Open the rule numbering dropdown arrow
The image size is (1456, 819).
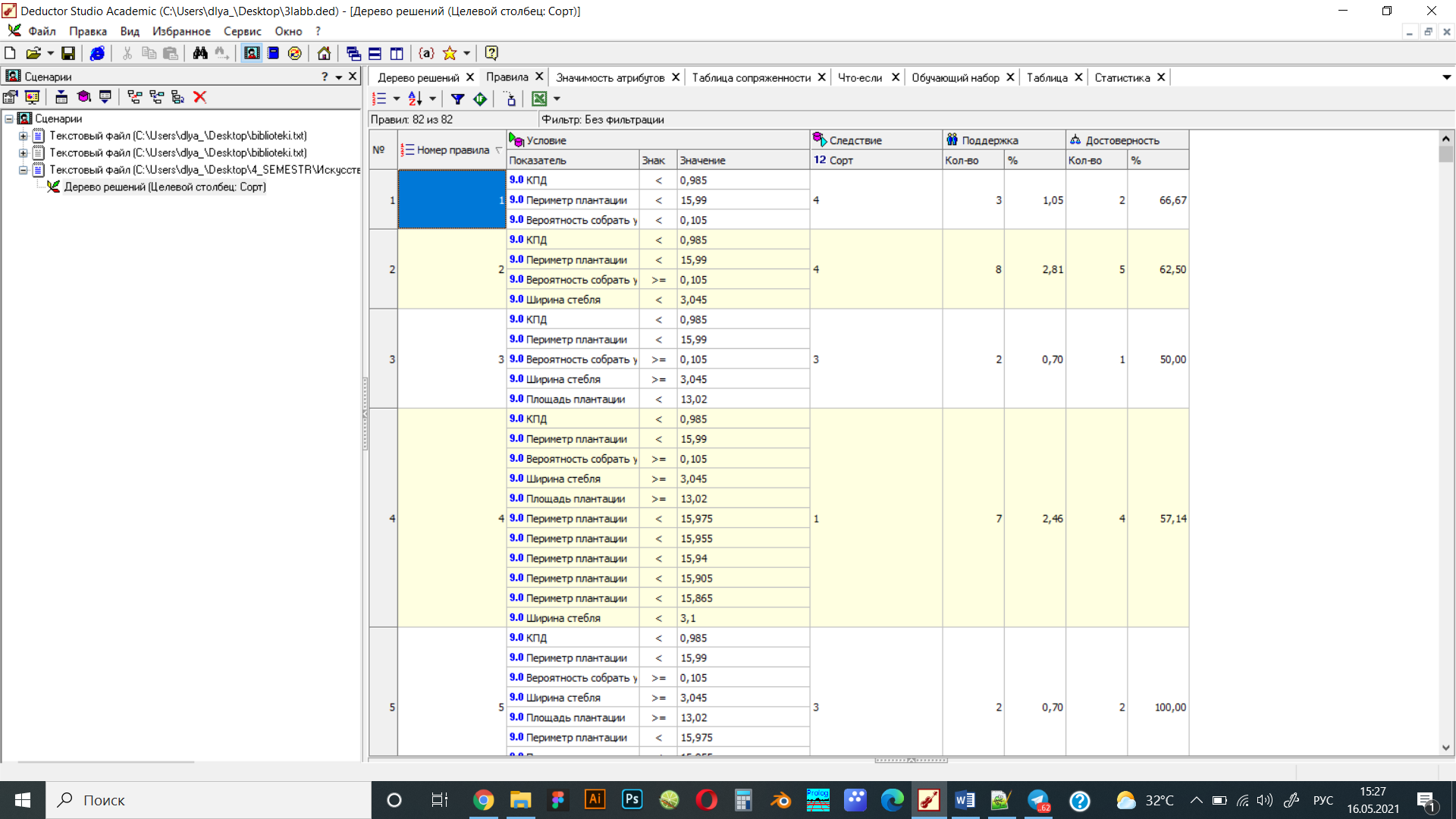pos(396,99)
